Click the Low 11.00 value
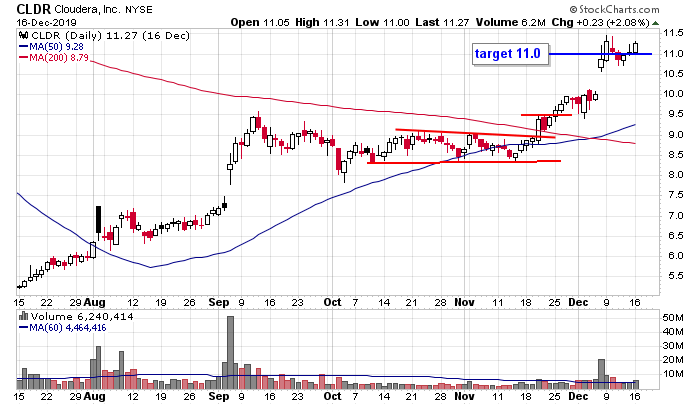The height and width of the screenshot is (405, 700). click(382, 22)
